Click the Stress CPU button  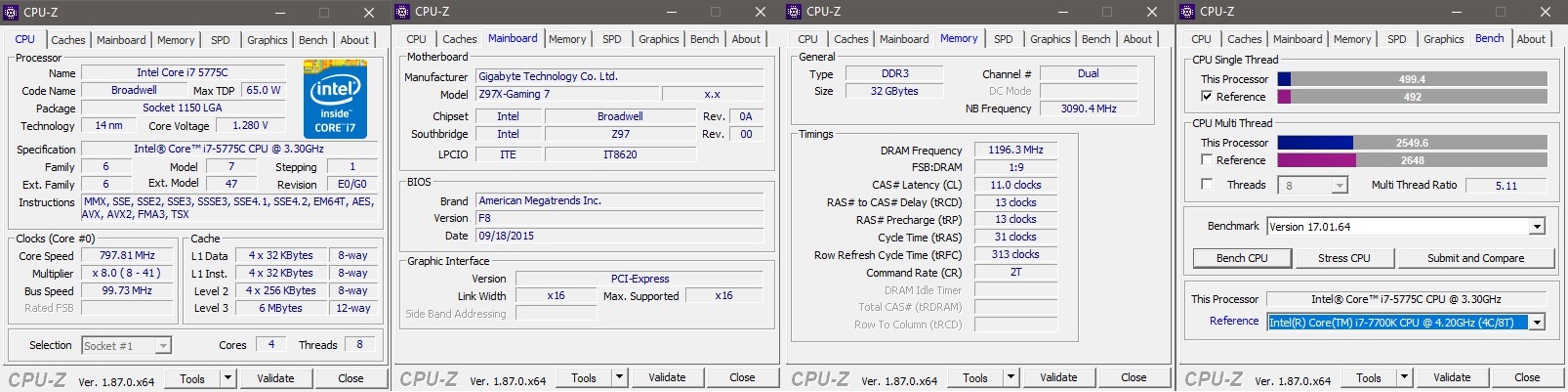click(1344, 258)
